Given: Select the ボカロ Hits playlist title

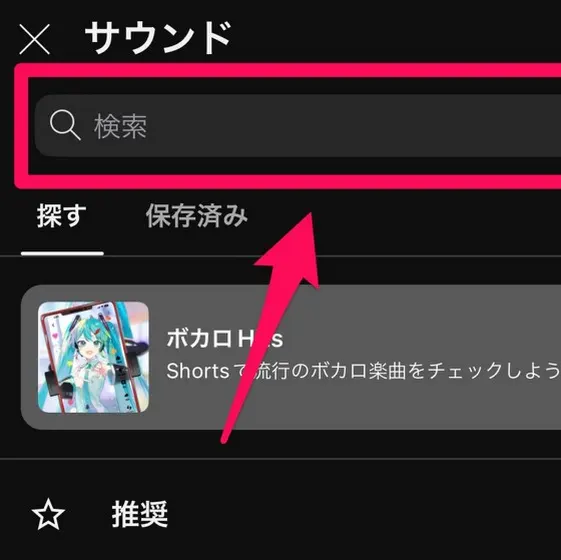Looking at the screenshot, I should click(x=225, y=339).
